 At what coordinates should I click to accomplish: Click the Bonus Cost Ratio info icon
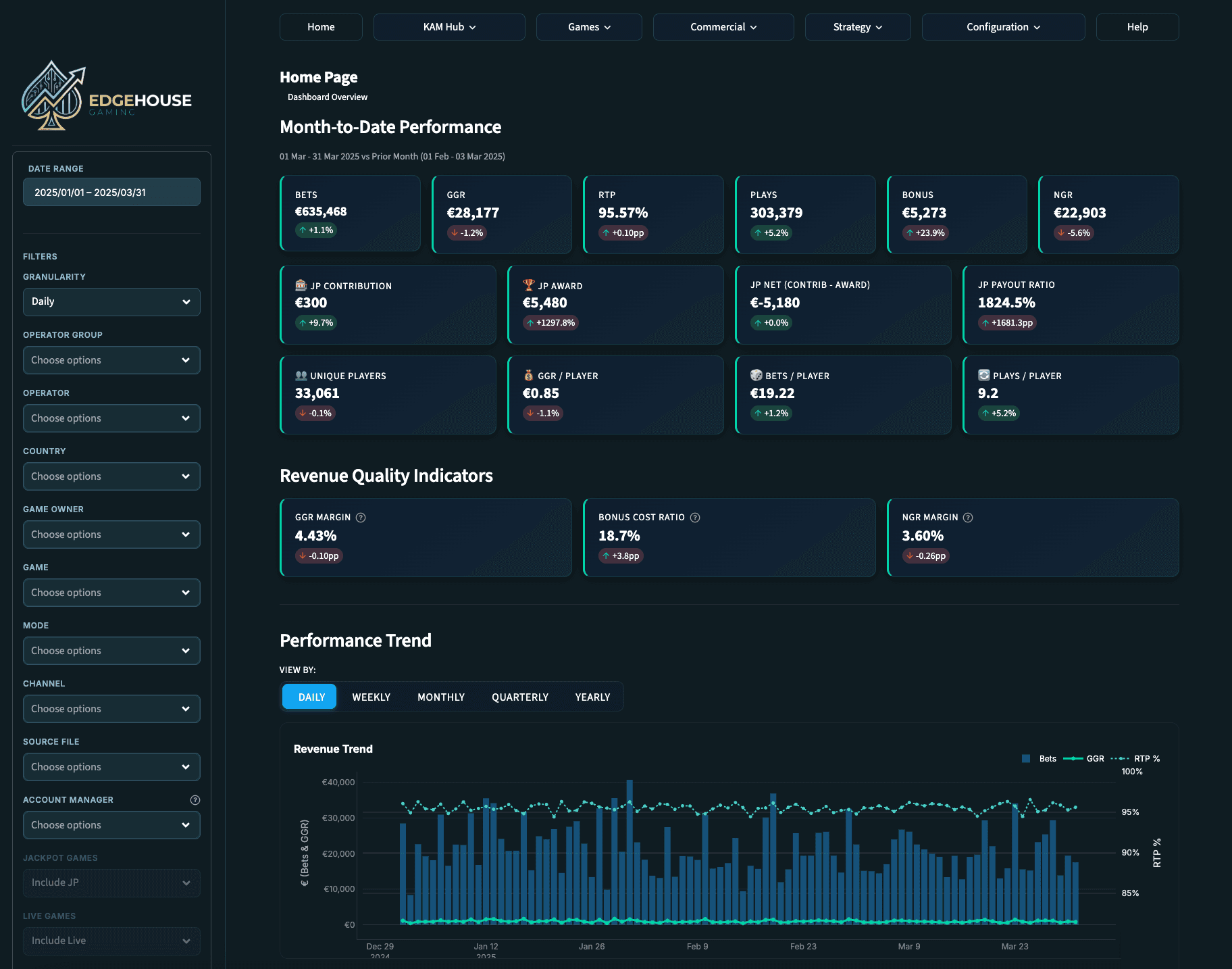coord(695,518)
